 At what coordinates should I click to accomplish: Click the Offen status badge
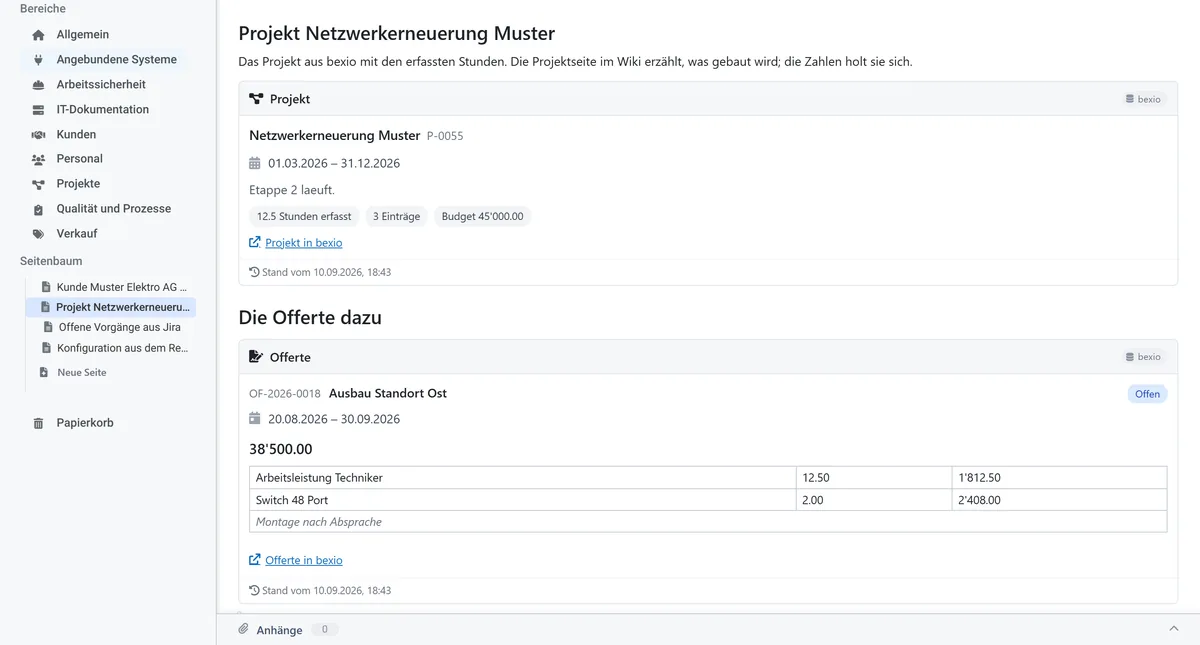(x=1147, y=394)
